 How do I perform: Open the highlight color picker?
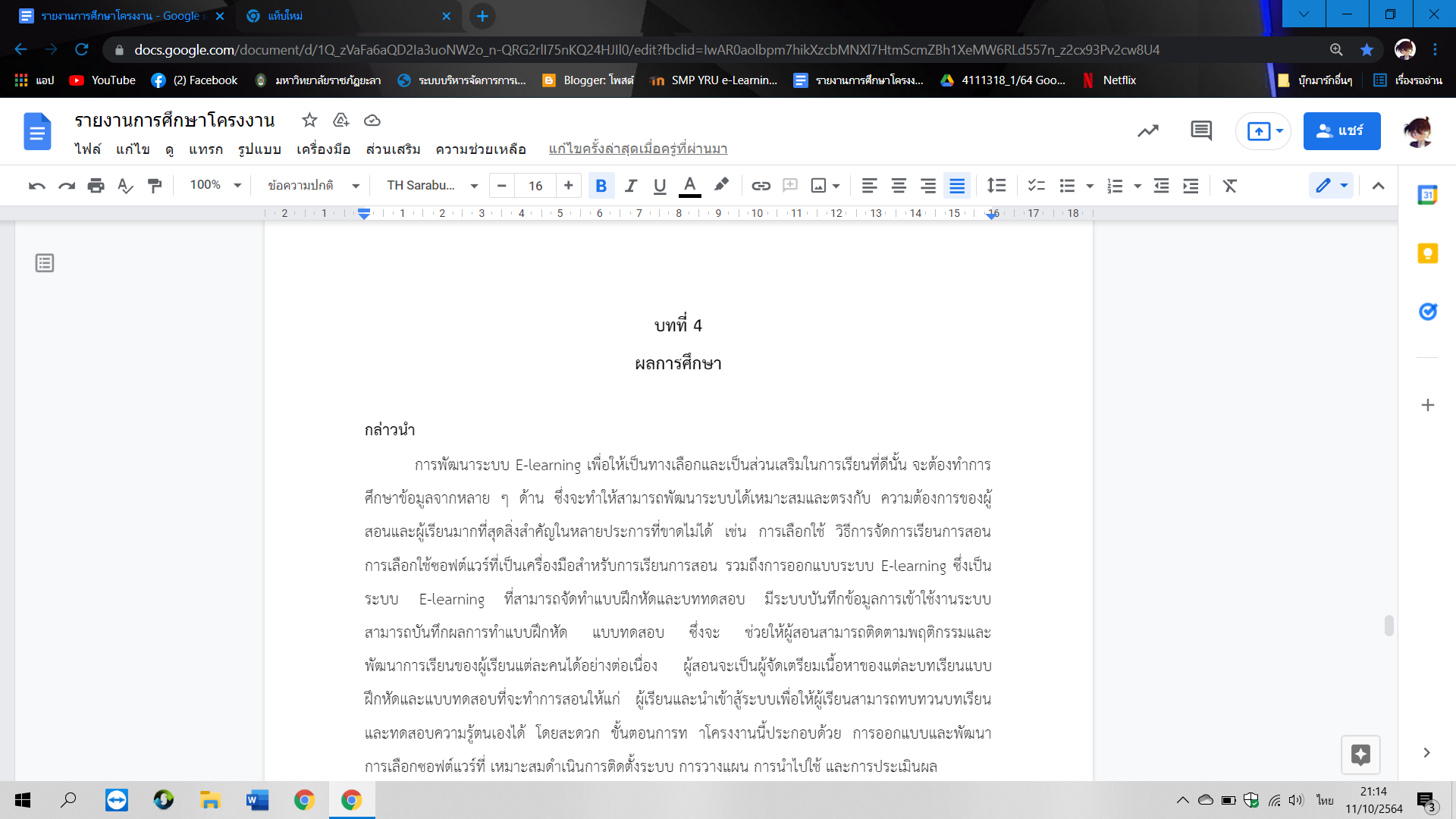pos(721,186)
